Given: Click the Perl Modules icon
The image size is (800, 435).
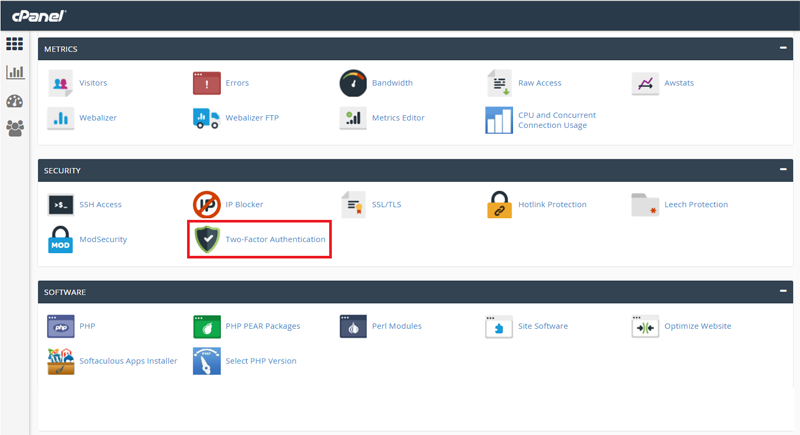Looking at the screenshot, I should coord(353,326).
